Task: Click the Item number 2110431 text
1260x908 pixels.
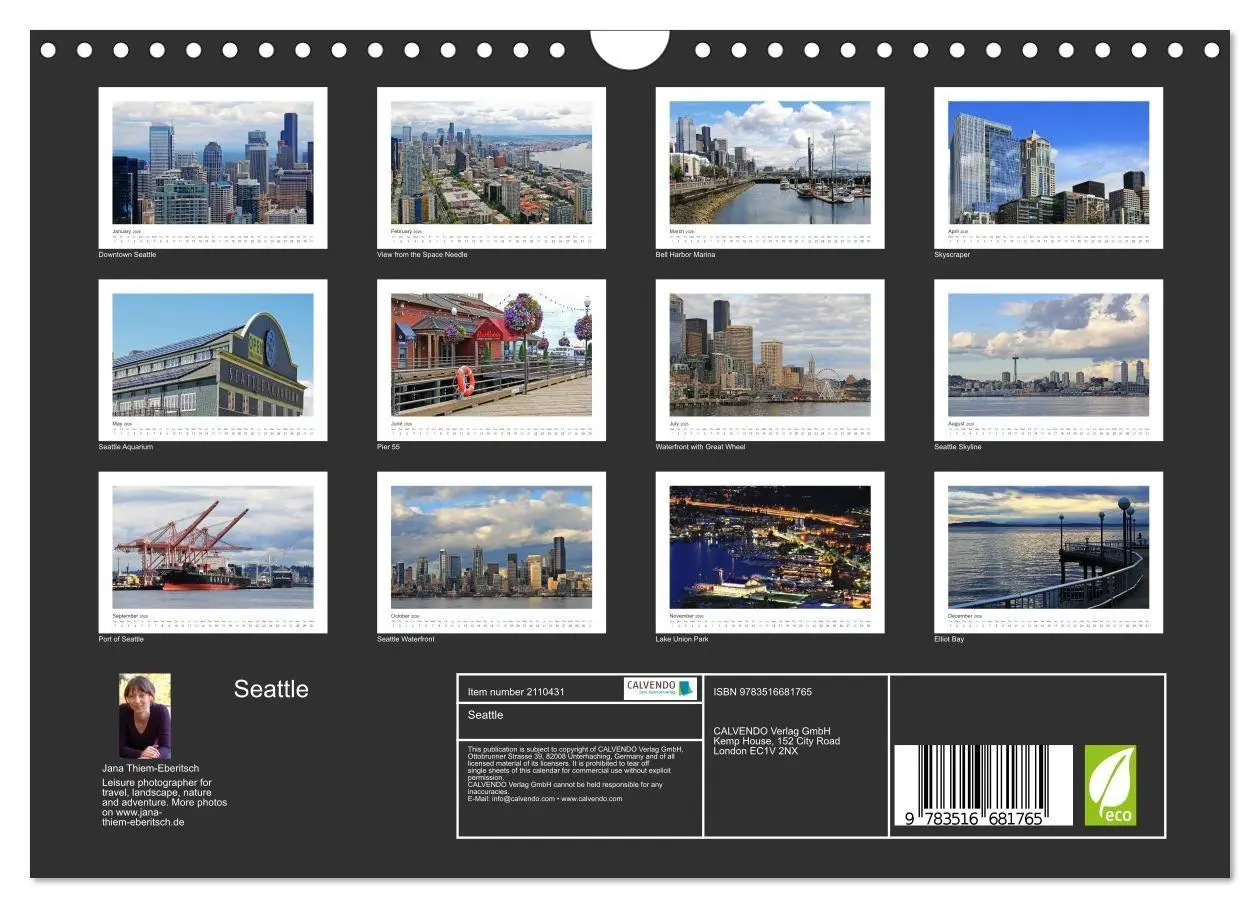Action: point(516,692)
